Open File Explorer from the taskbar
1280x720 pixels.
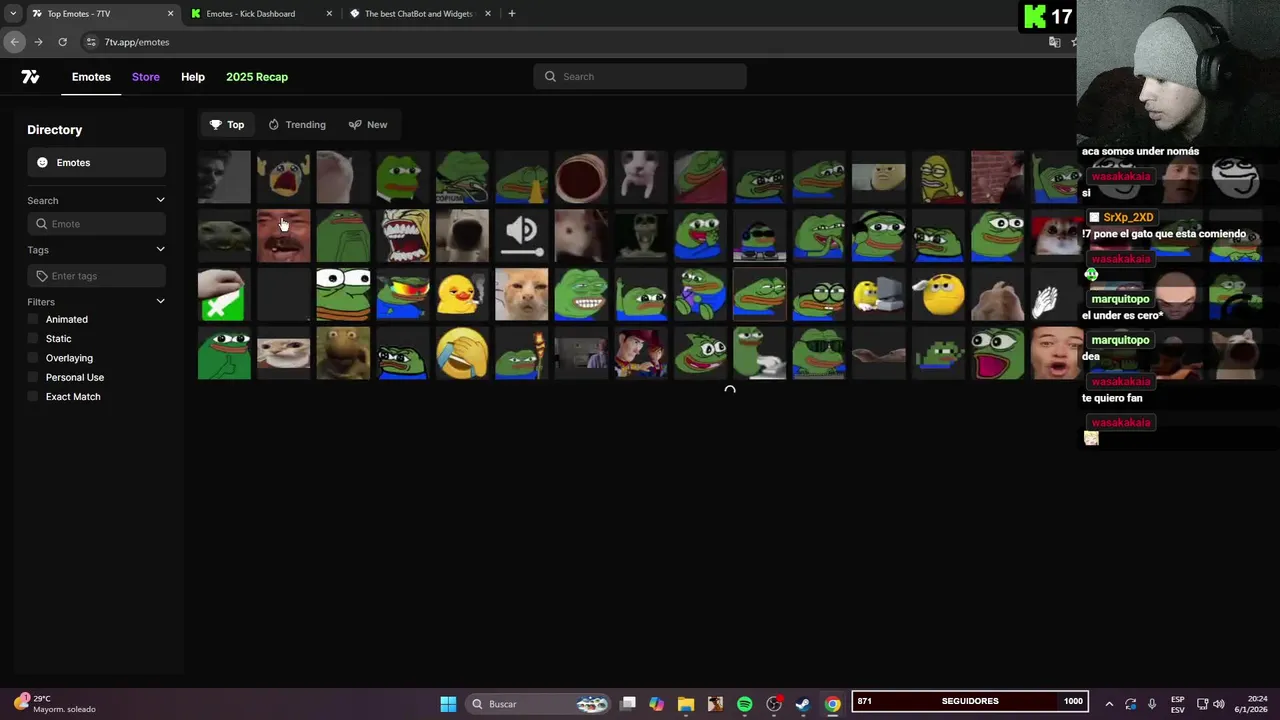[685, 704]
